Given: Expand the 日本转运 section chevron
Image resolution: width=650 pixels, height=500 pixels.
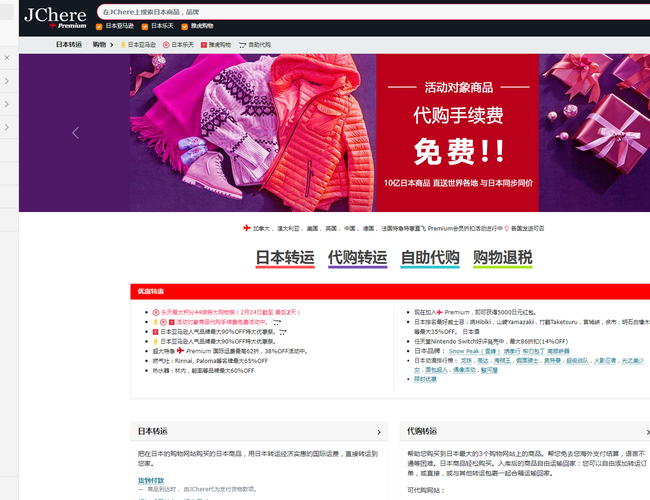Looking at the screenshot, I should point(379,432).
